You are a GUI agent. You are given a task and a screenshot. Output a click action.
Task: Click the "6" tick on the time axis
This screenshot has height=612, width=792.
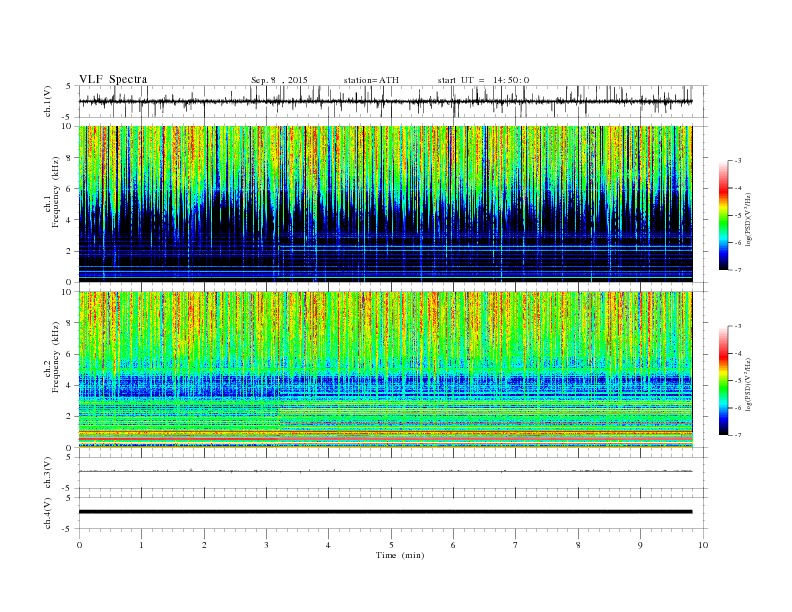coord(453,545)
